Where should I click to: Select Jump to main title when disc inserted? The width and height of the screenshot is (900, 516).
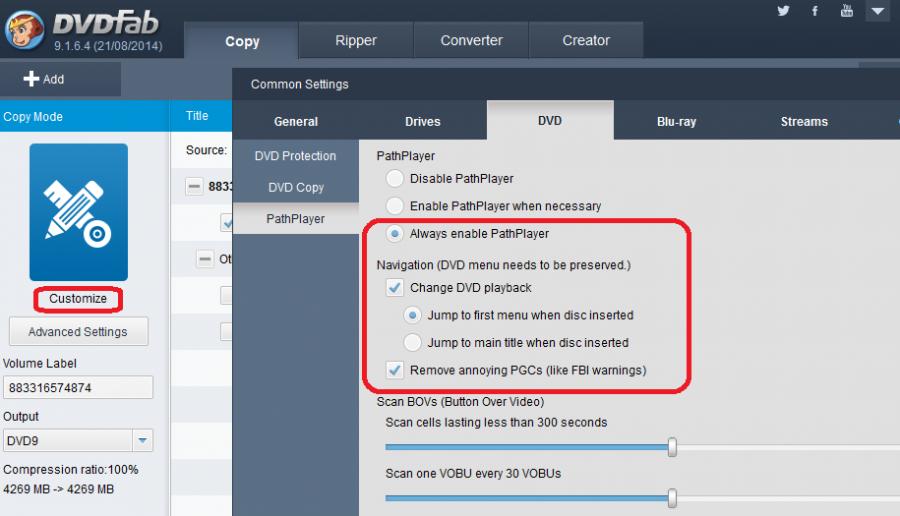point(412,343)
